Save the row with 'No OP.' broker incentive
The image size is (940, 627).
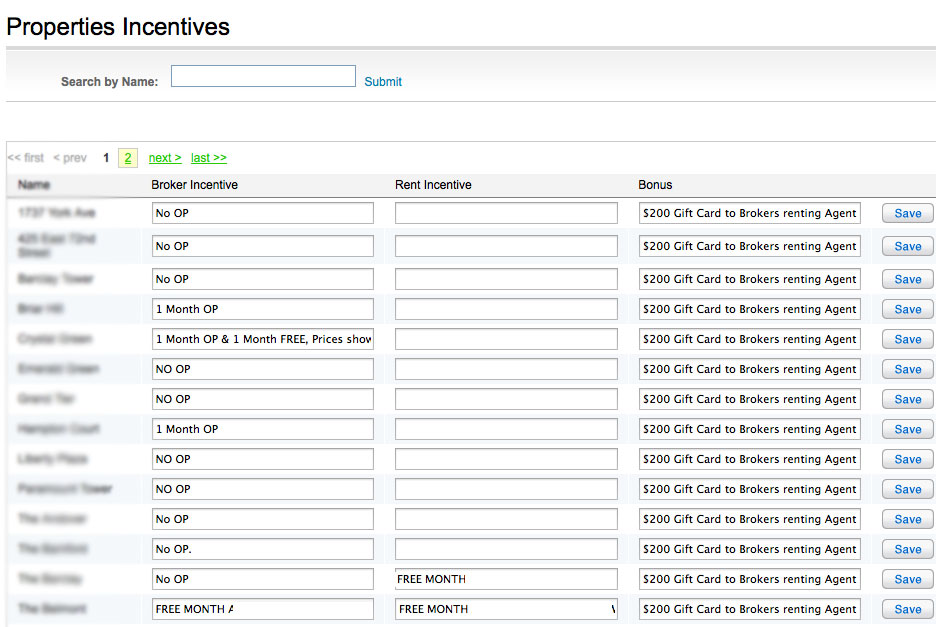(908, 549)
